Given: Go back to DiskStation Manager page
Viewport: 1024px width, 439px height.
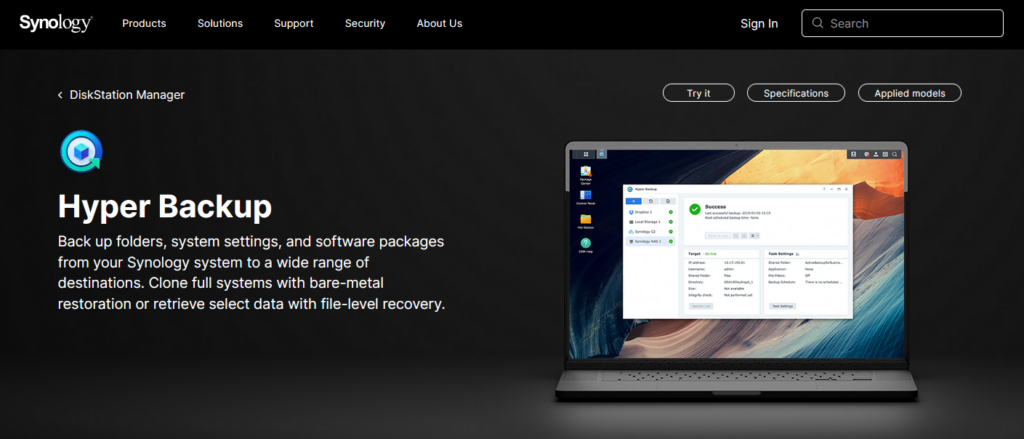Looking at the screenshot, I should (127, 95).
